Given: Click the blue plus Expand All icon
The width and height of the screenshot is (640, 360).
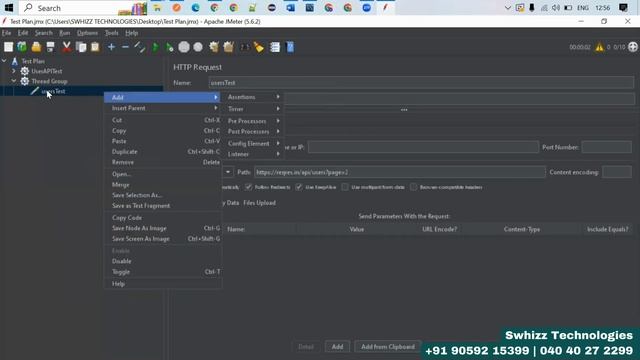Looking at the screenshot, I should click(111, 47).
